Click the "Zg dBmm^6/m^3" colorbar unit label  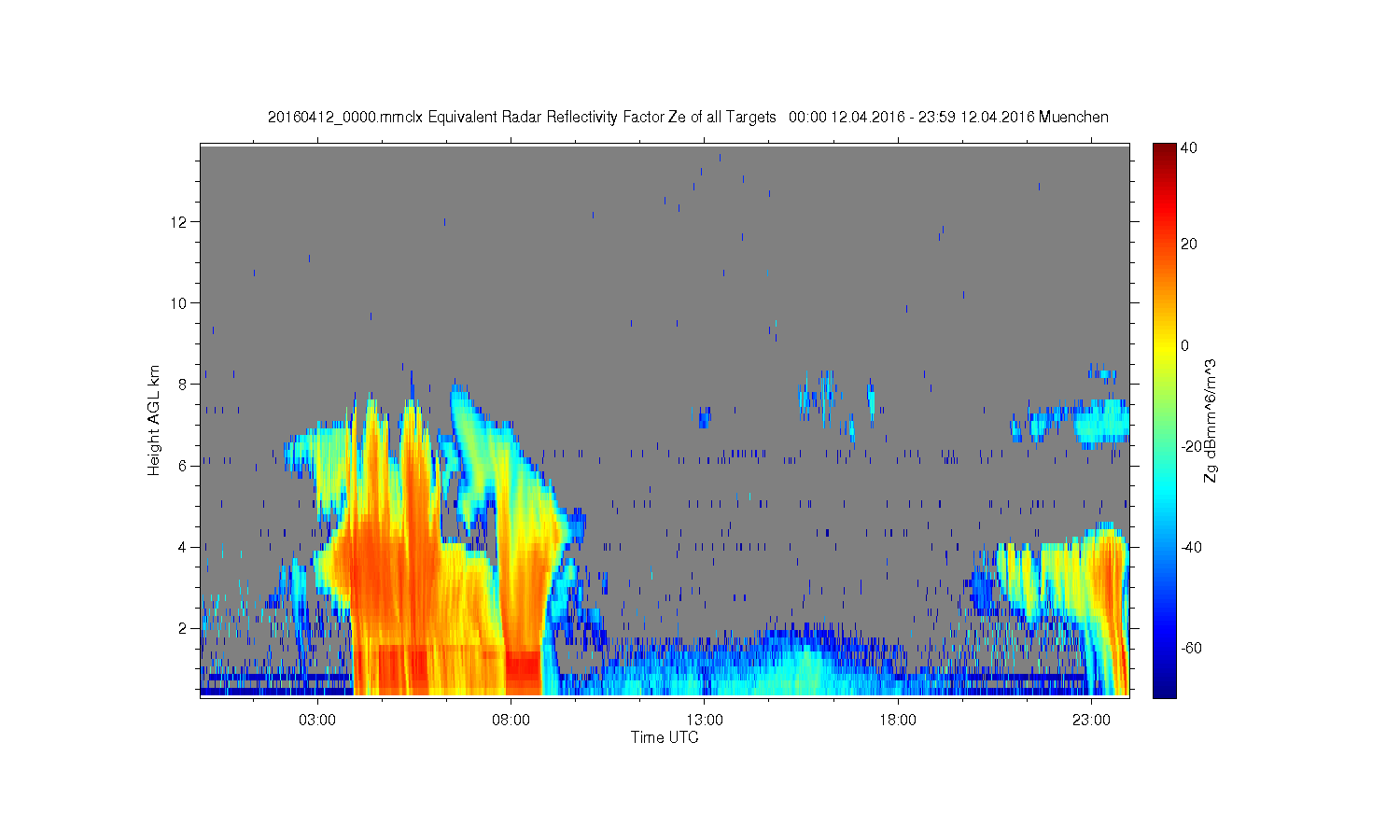coord(1211,420)
